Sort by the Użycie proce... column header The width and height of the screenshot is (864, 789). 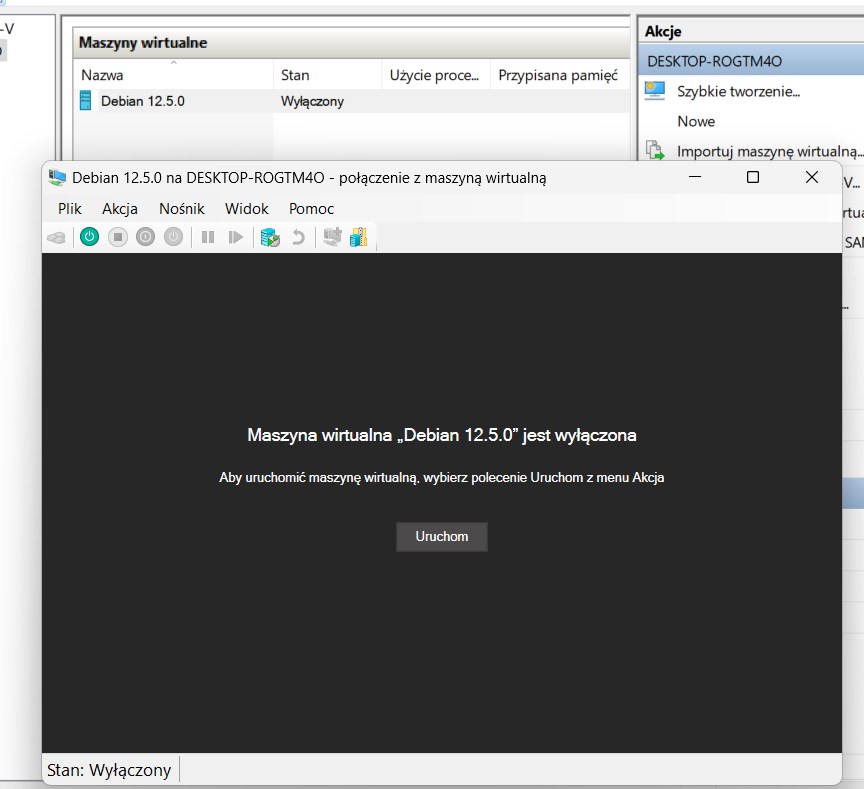(436, 75)
